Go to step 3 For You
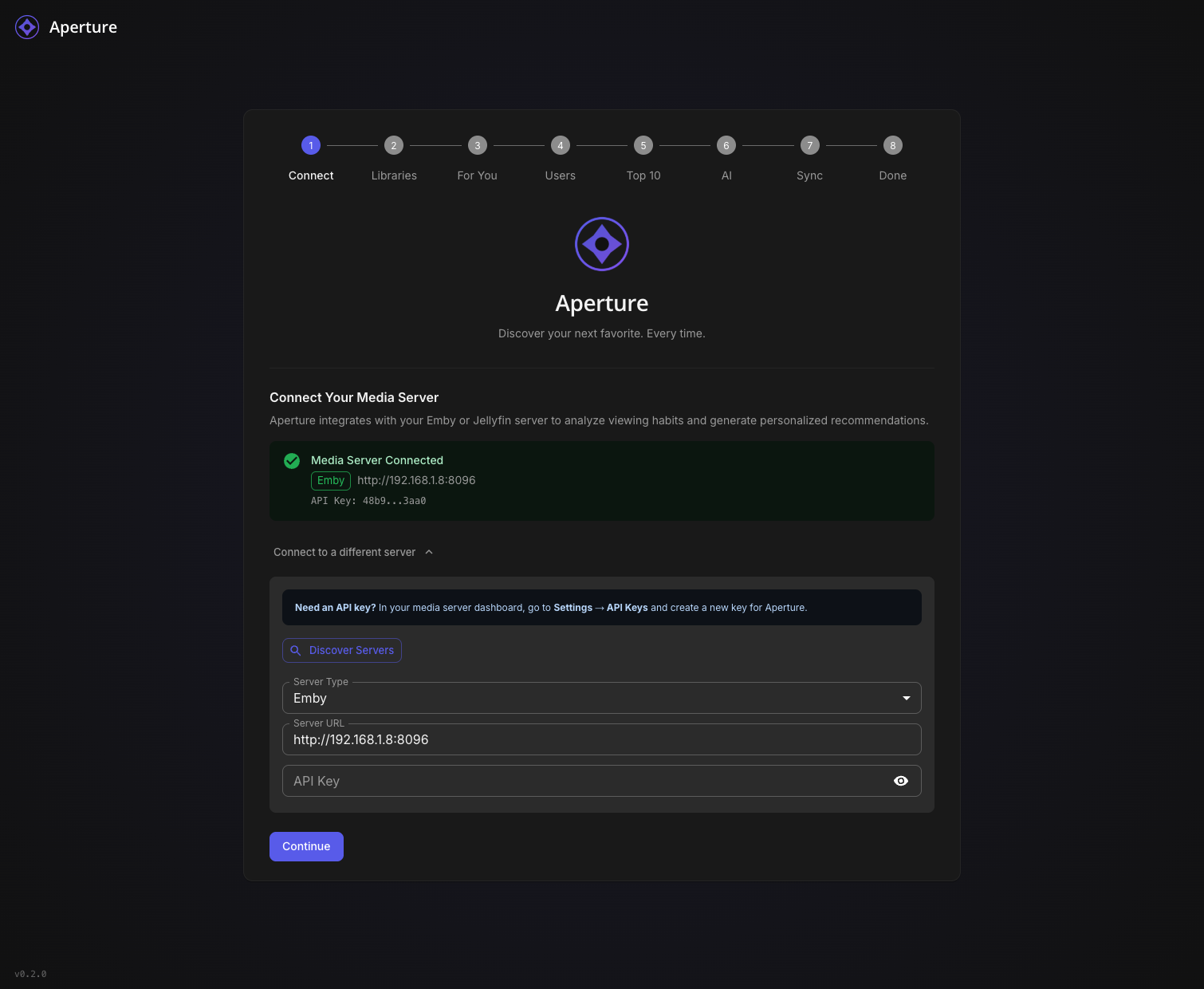This screenshot has width=1204, height=989. [x=478, y=158]
